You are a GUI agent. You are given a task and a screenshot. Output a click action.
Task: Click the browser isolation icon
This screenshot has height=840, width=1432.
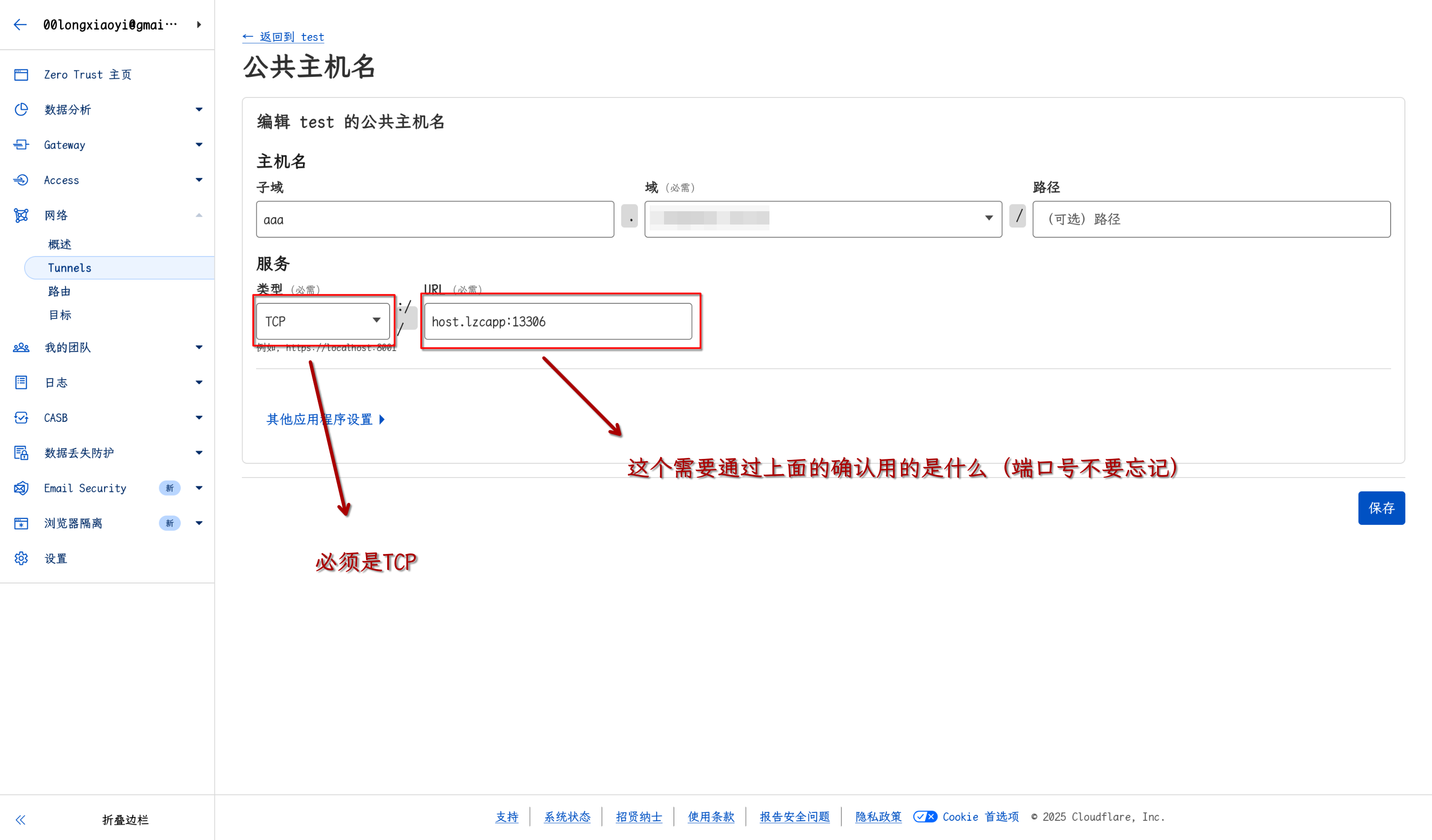21,523
